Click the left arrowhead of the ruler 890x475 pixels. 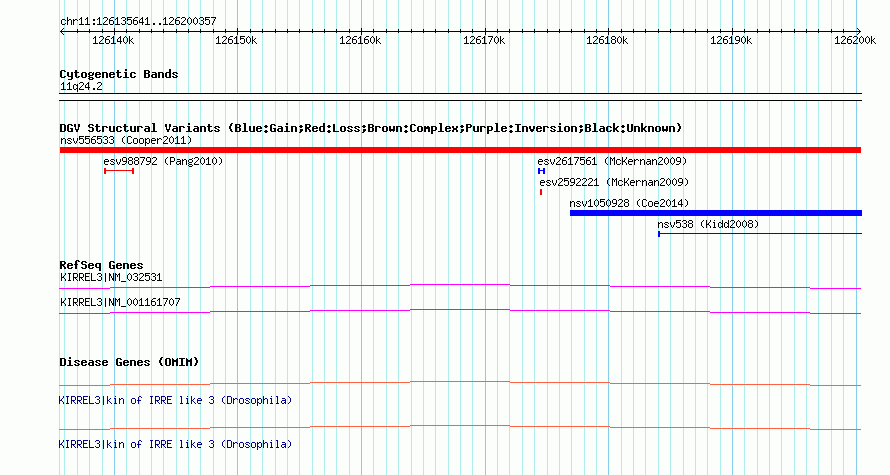62,31
